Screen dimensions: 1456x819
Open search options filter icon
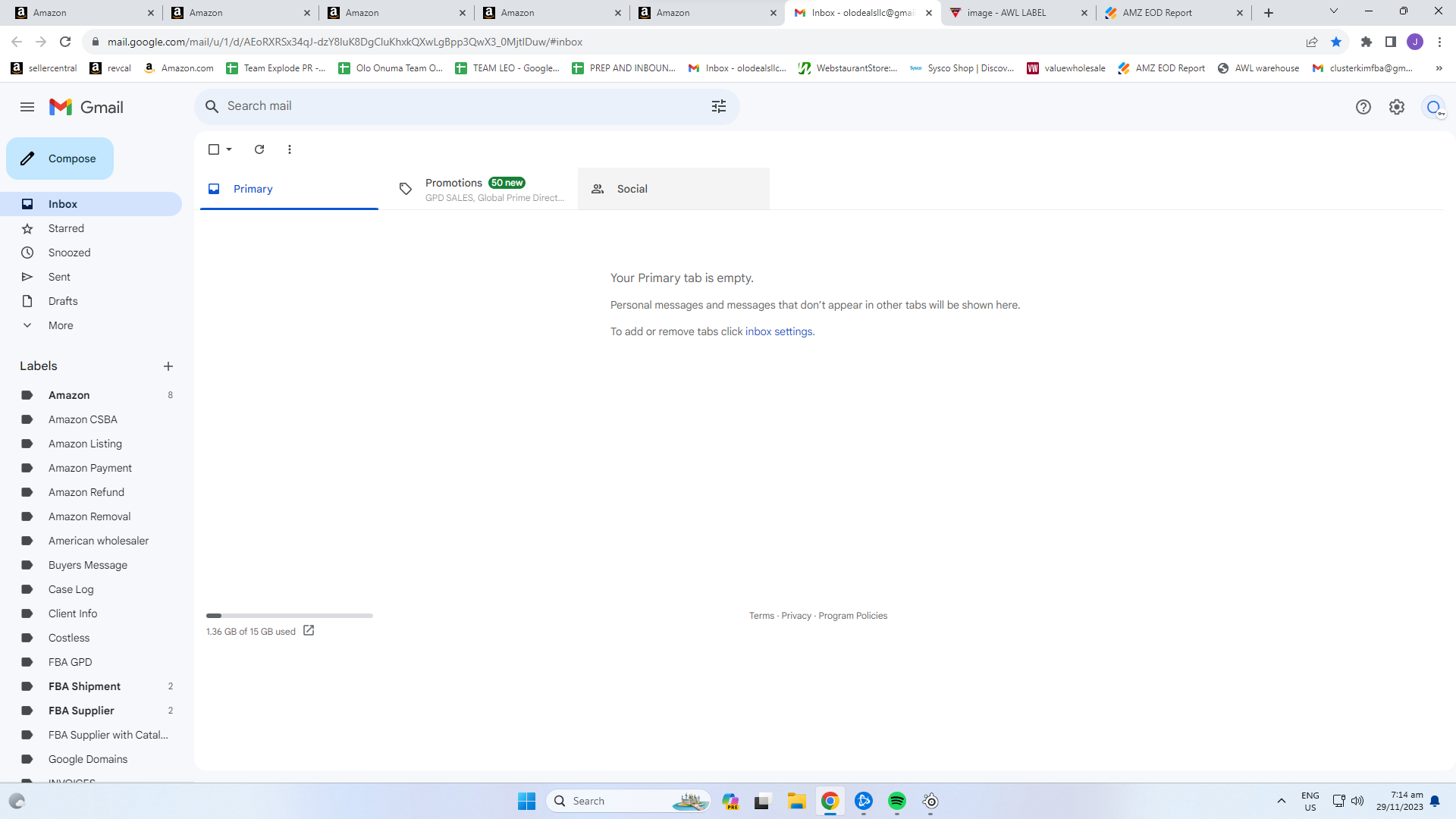[x=719, y=106]
